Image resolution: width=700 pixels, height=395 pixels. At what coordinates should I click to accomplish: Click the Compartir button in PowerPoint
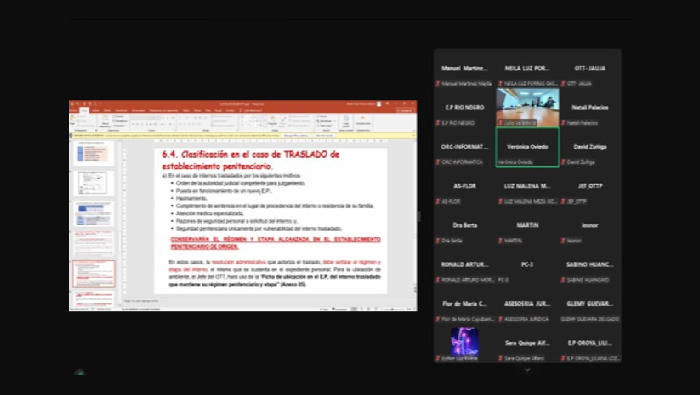405,110
